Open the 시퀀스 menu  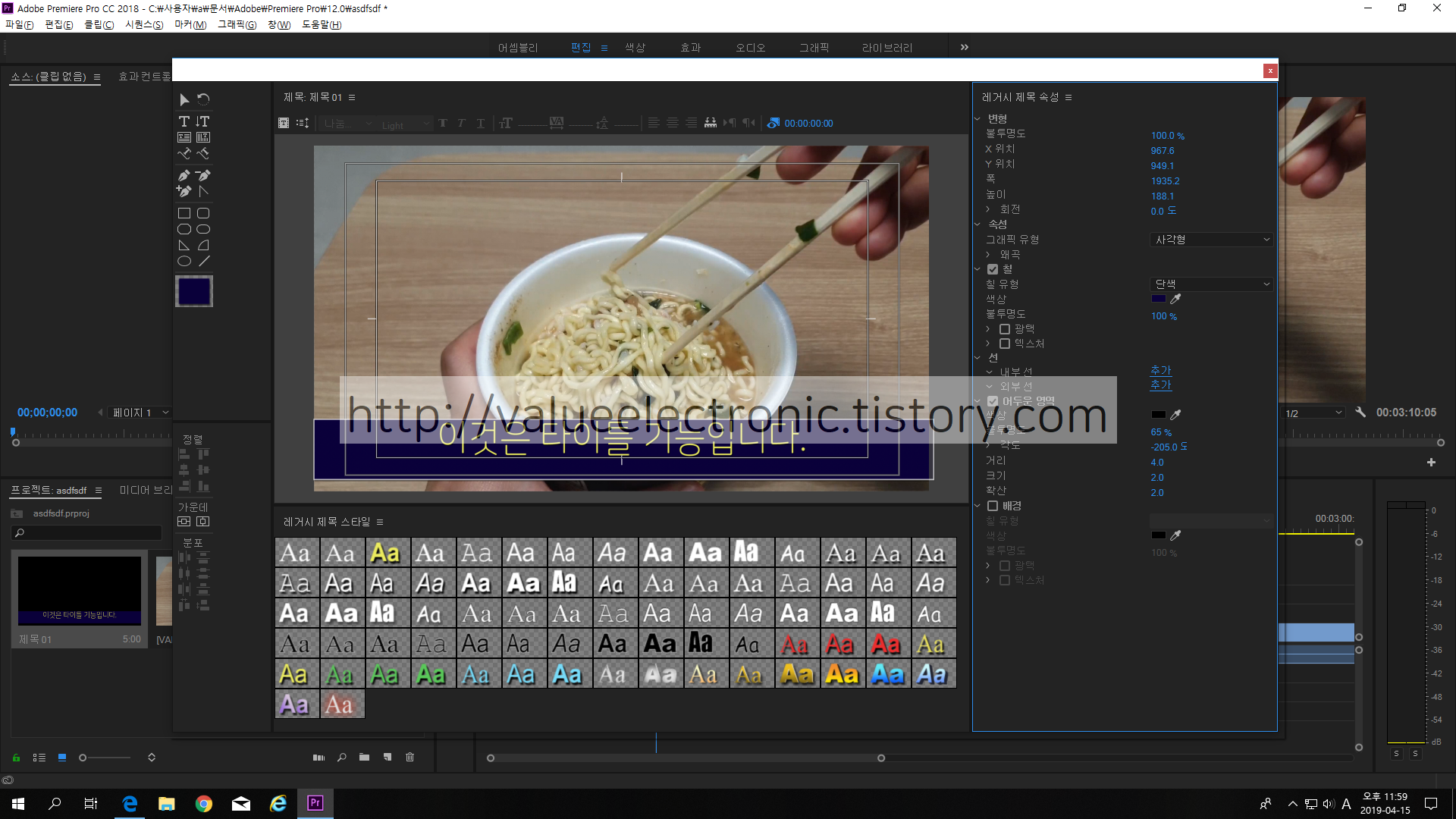(x=143, y=25)
